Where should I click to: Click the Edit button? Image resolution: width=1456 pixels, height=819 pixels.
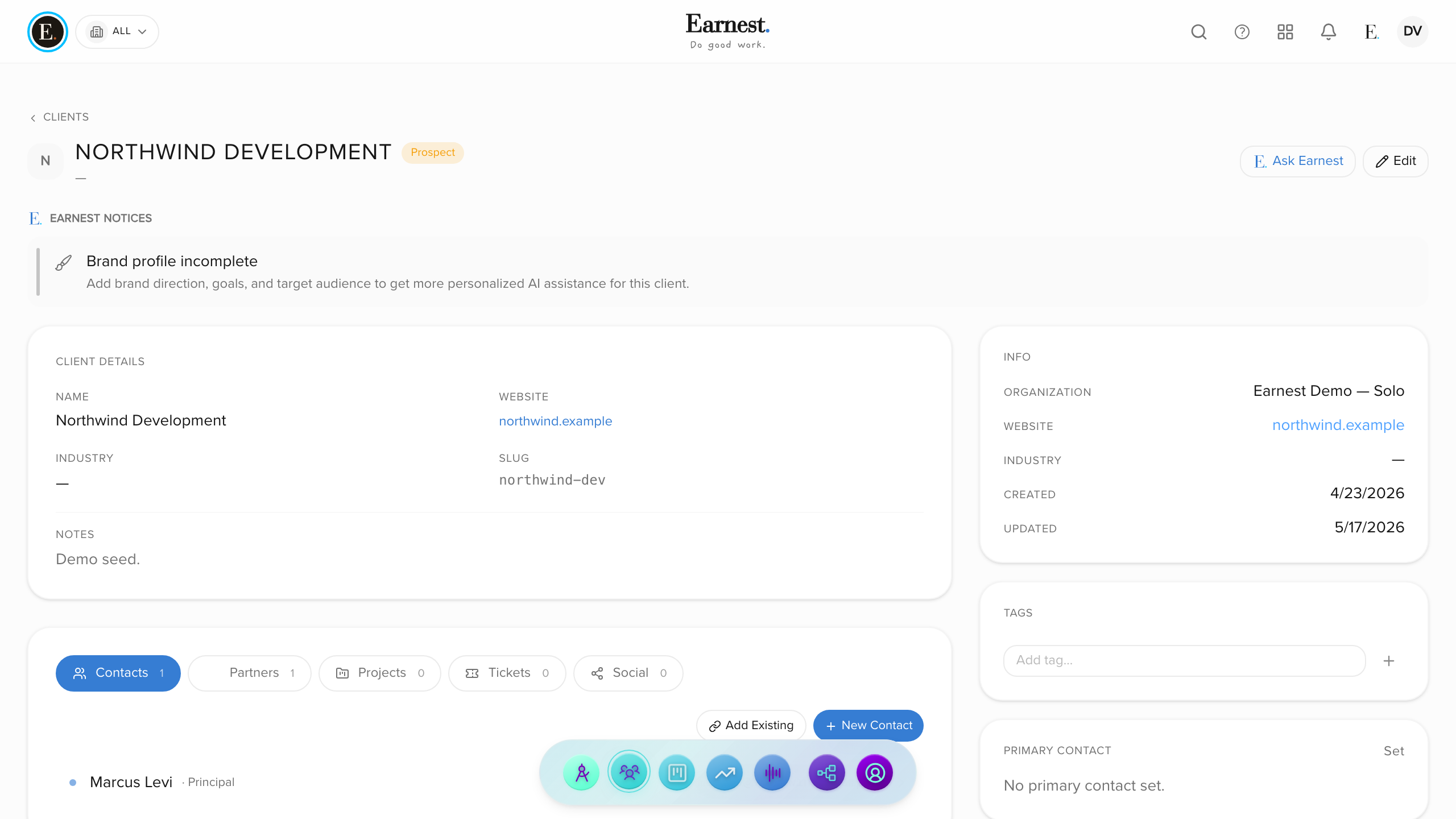pos(1395,162)
